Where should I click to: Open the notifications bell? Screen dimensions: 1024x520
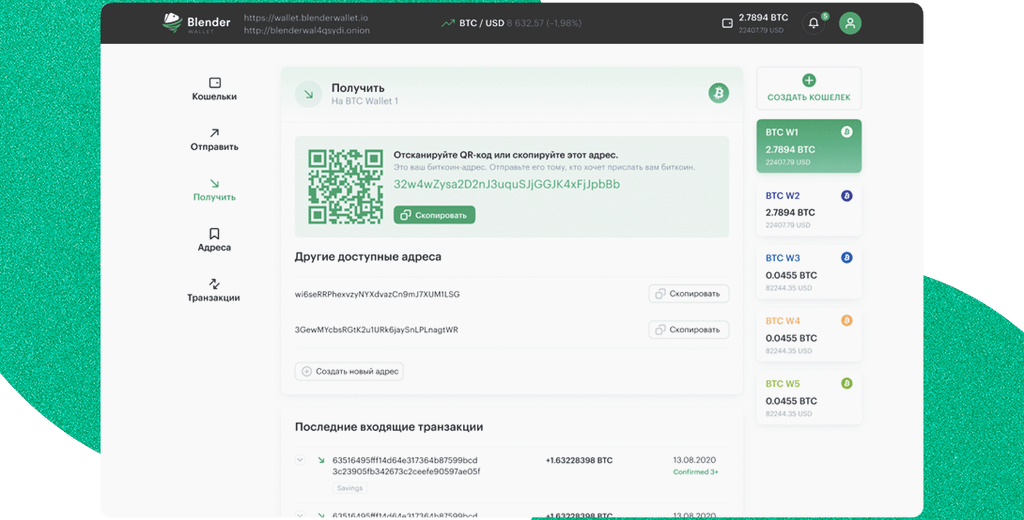[x=814, y=23]
